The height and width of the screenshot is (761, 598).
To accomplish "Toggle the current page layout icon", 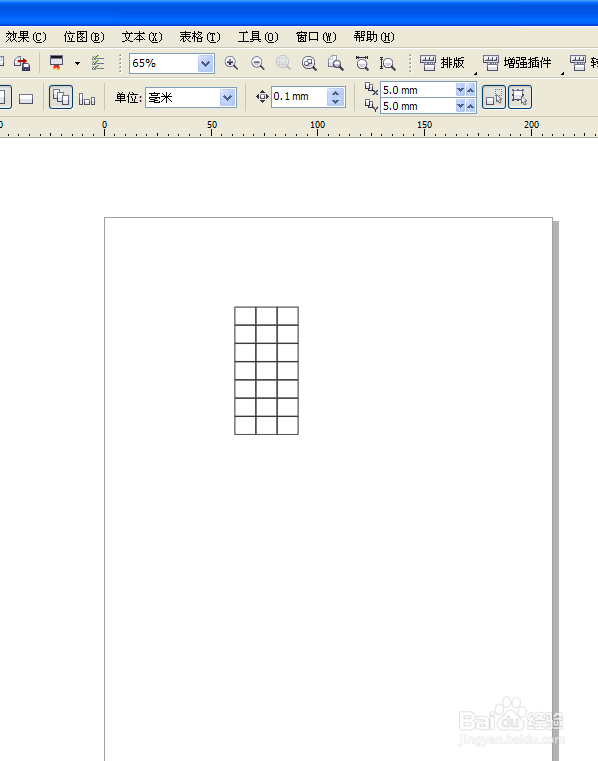I will click(87, 99).
